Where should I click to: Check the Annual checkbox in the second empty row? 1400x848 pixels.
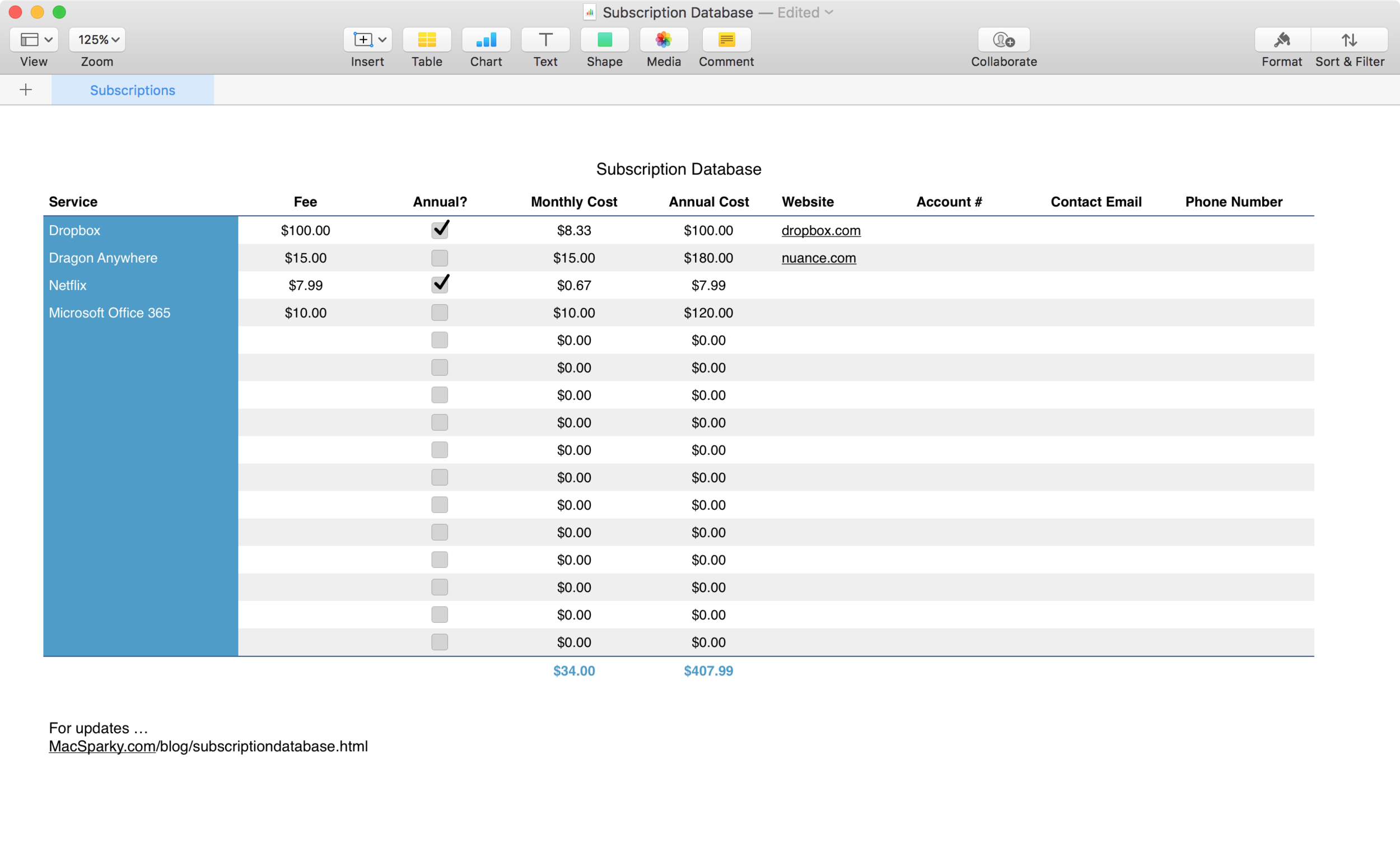[x=439, y=367]
